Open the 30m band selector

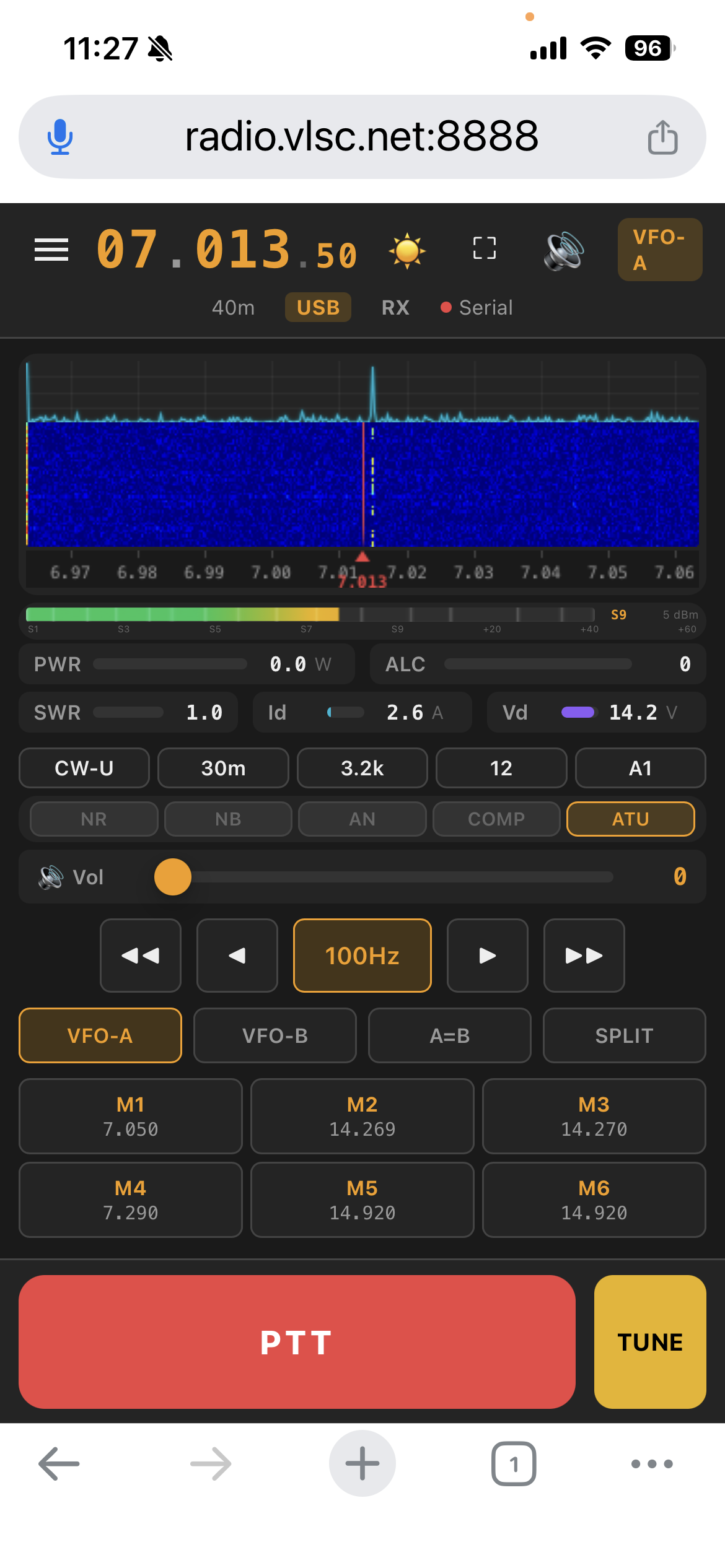pos(223,768)
